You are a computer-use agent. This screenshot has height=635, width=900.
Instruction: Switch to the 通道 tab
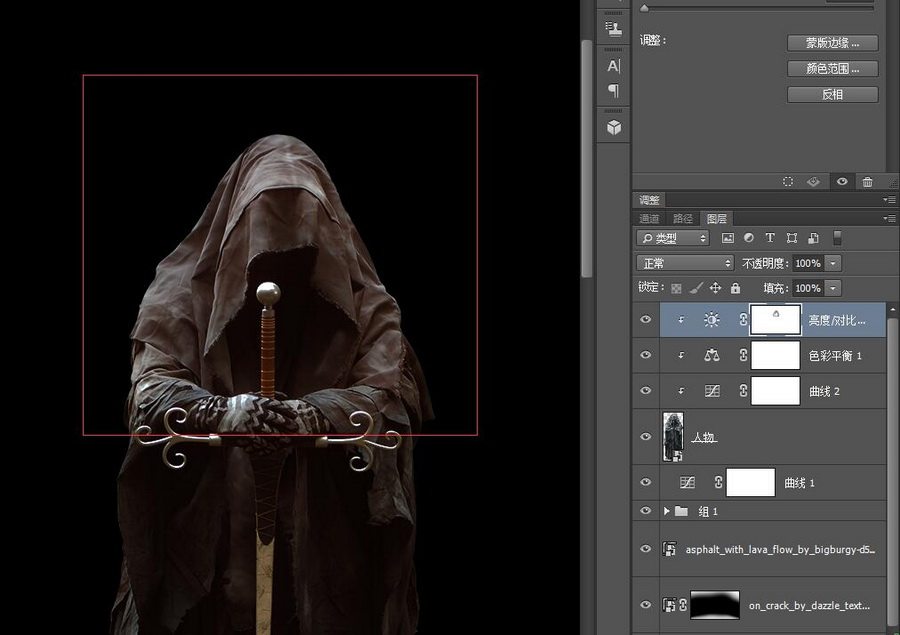(650, 218)
